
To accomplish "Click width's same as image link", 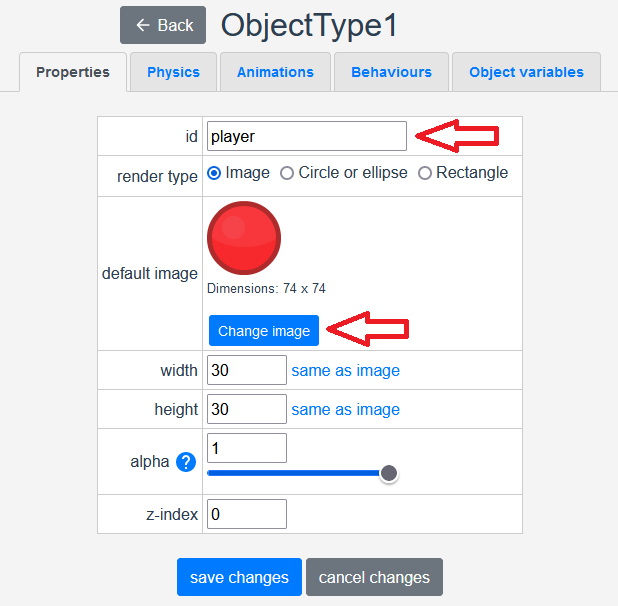I will (345, 370).
